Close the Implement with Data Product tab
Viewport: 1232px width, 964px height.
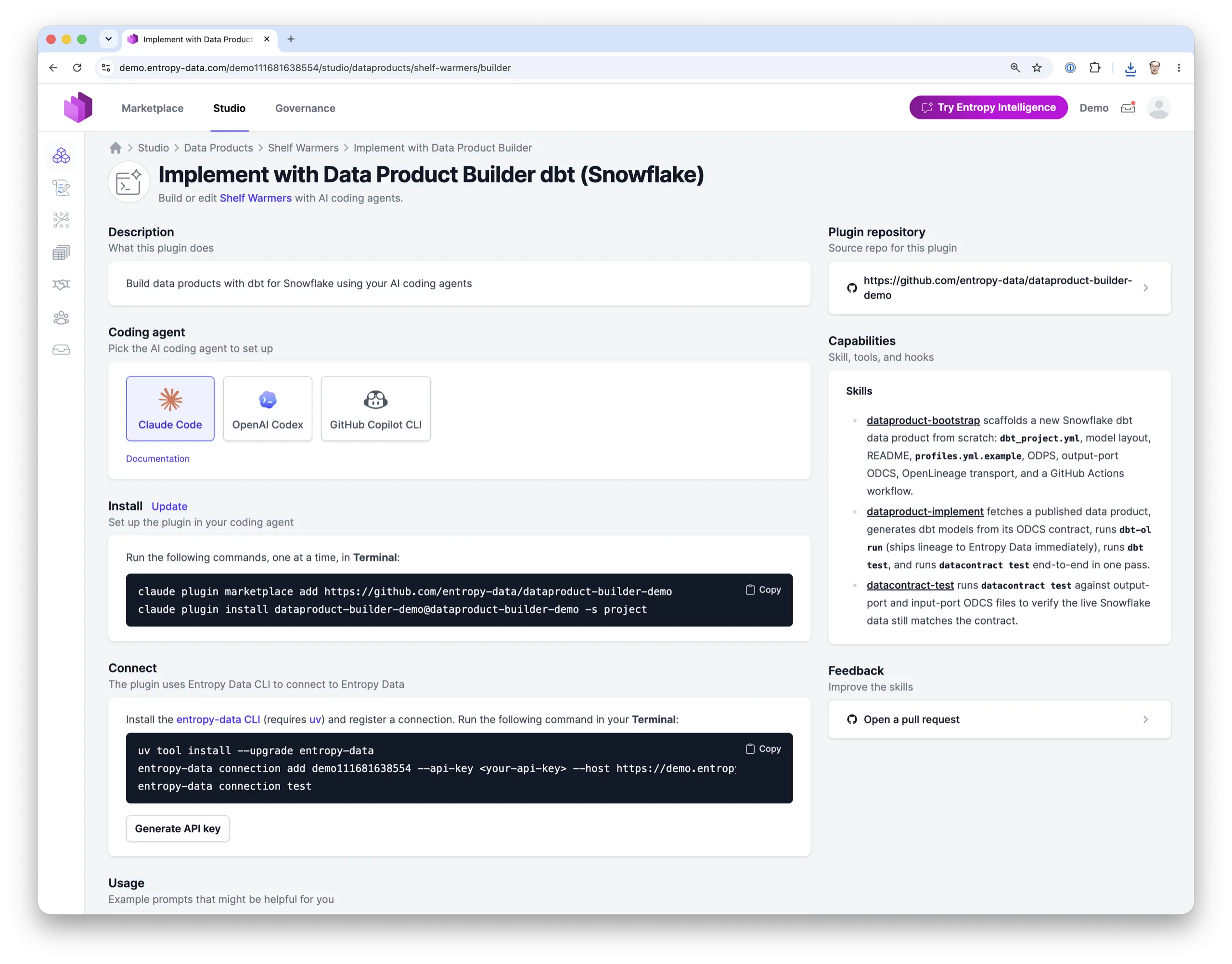click(267, 39)
